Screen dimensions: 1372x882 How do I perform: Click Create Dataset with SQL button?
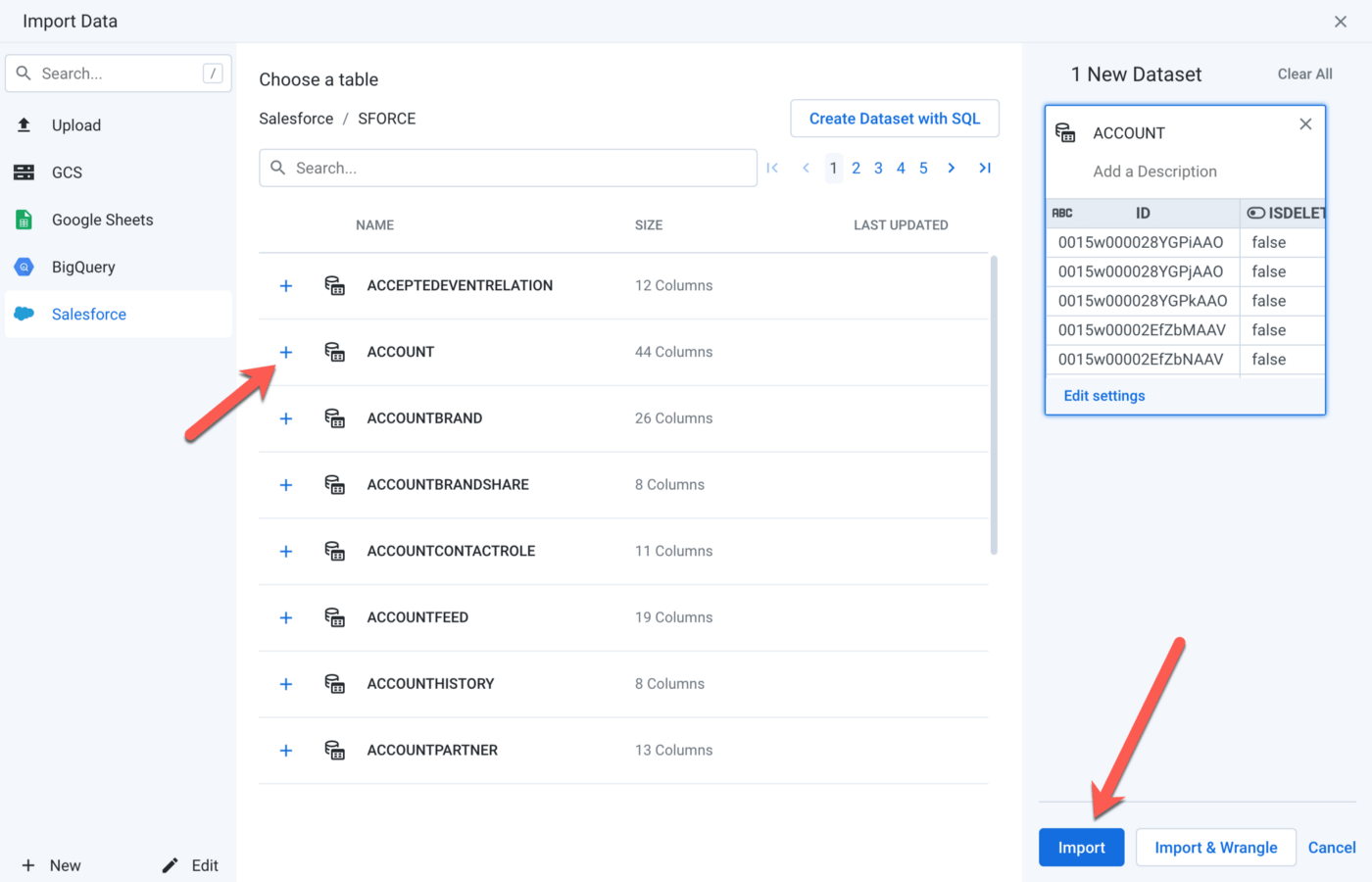coord(895,119)
